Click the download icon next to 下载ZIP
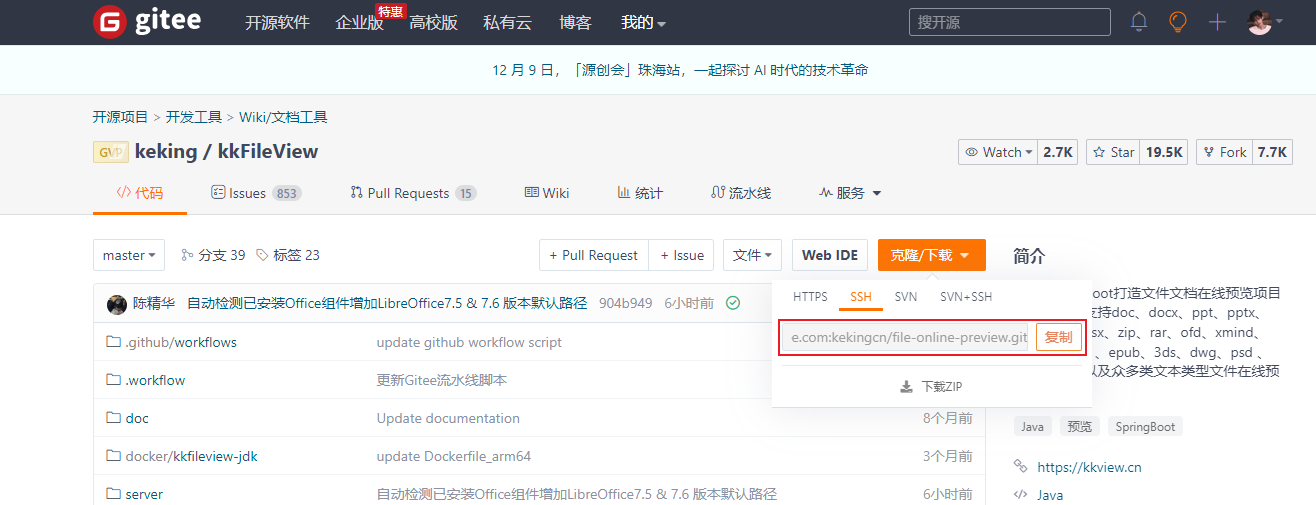The width and height of the screenshot is (1316, 505). 907,387
